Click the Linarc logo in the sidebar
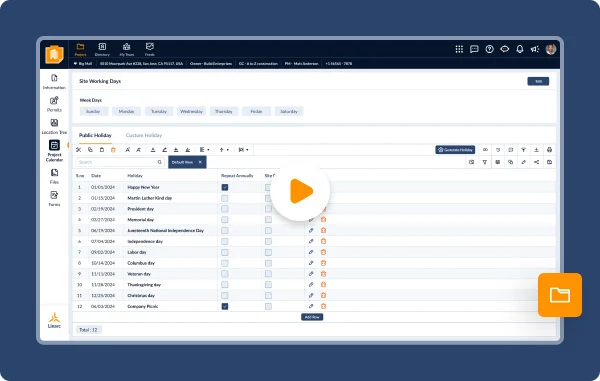This screenshot has height=381, width=600. 54,321
